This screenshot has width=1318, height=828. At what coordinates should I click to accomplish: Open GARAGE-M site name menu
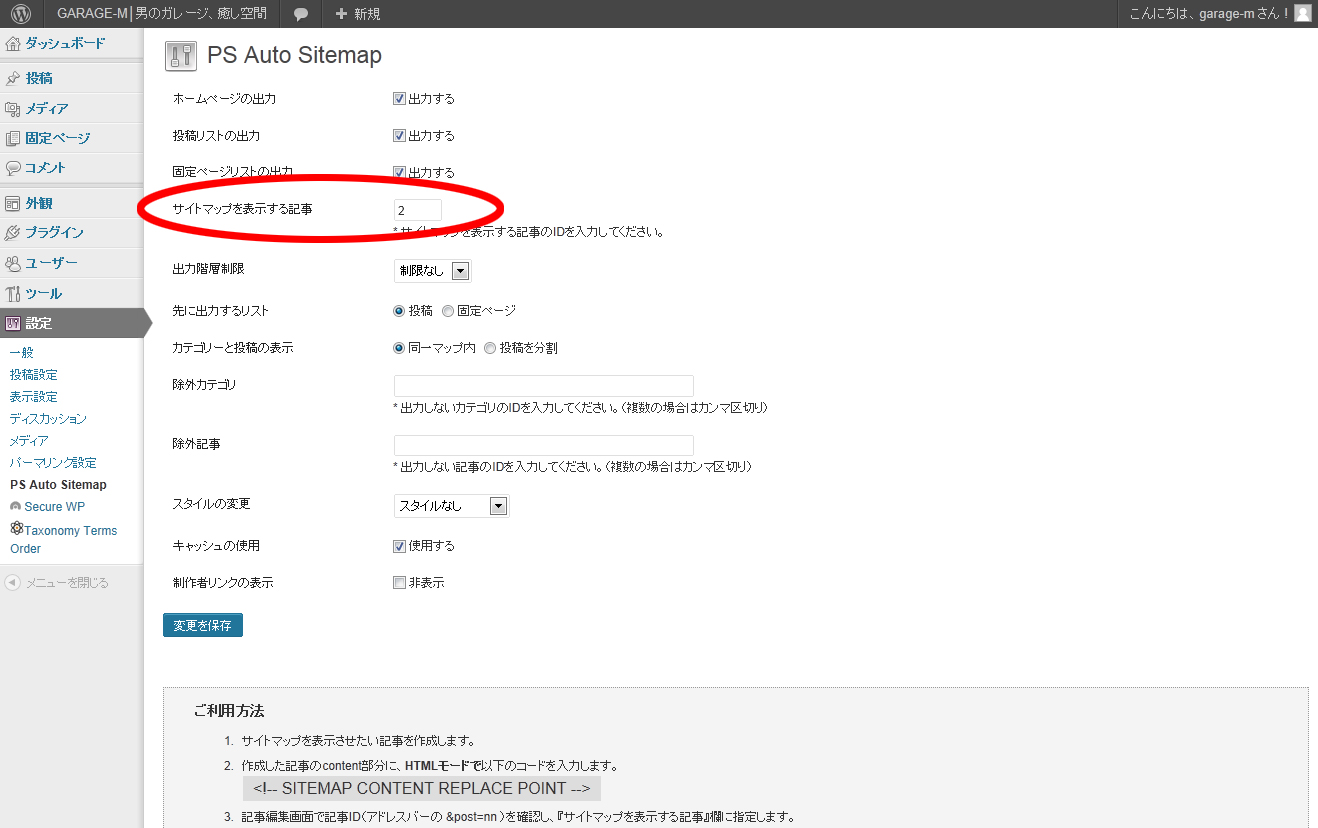162,14
